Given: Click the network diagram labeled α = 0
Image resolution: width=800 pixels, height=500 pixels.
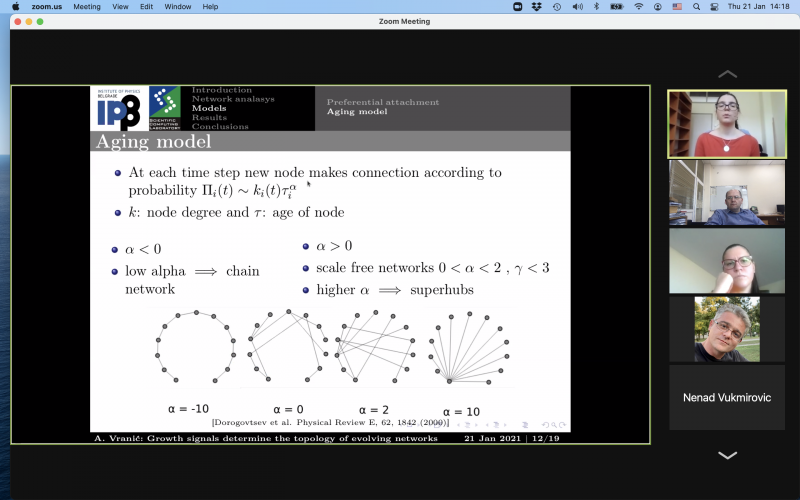Looking at the screenshot, I should [288, 346].
